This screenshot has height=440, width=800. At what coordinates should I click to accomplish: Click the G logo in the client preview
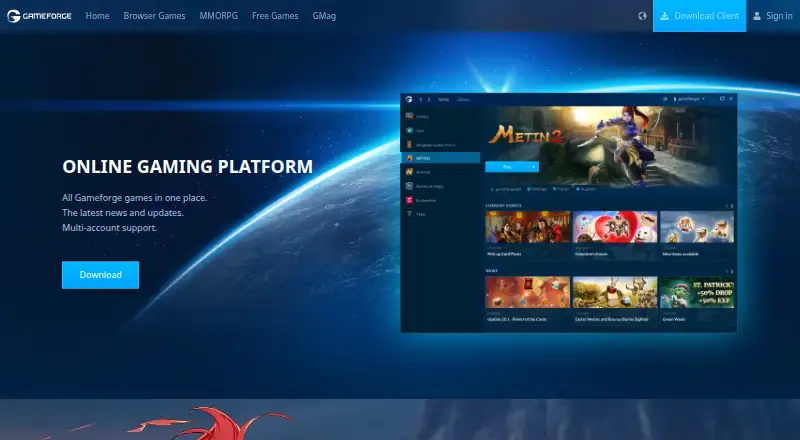pos(409,99)
